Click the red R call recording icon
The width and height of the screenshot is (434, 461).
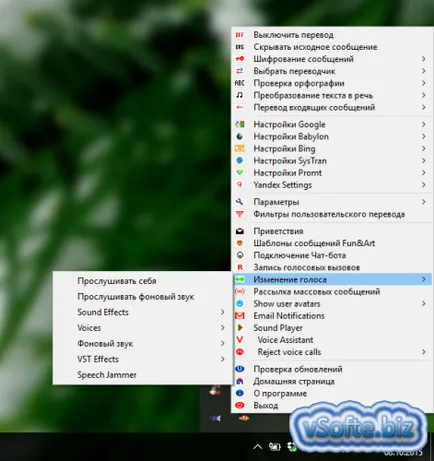click(x=240, y=267)
